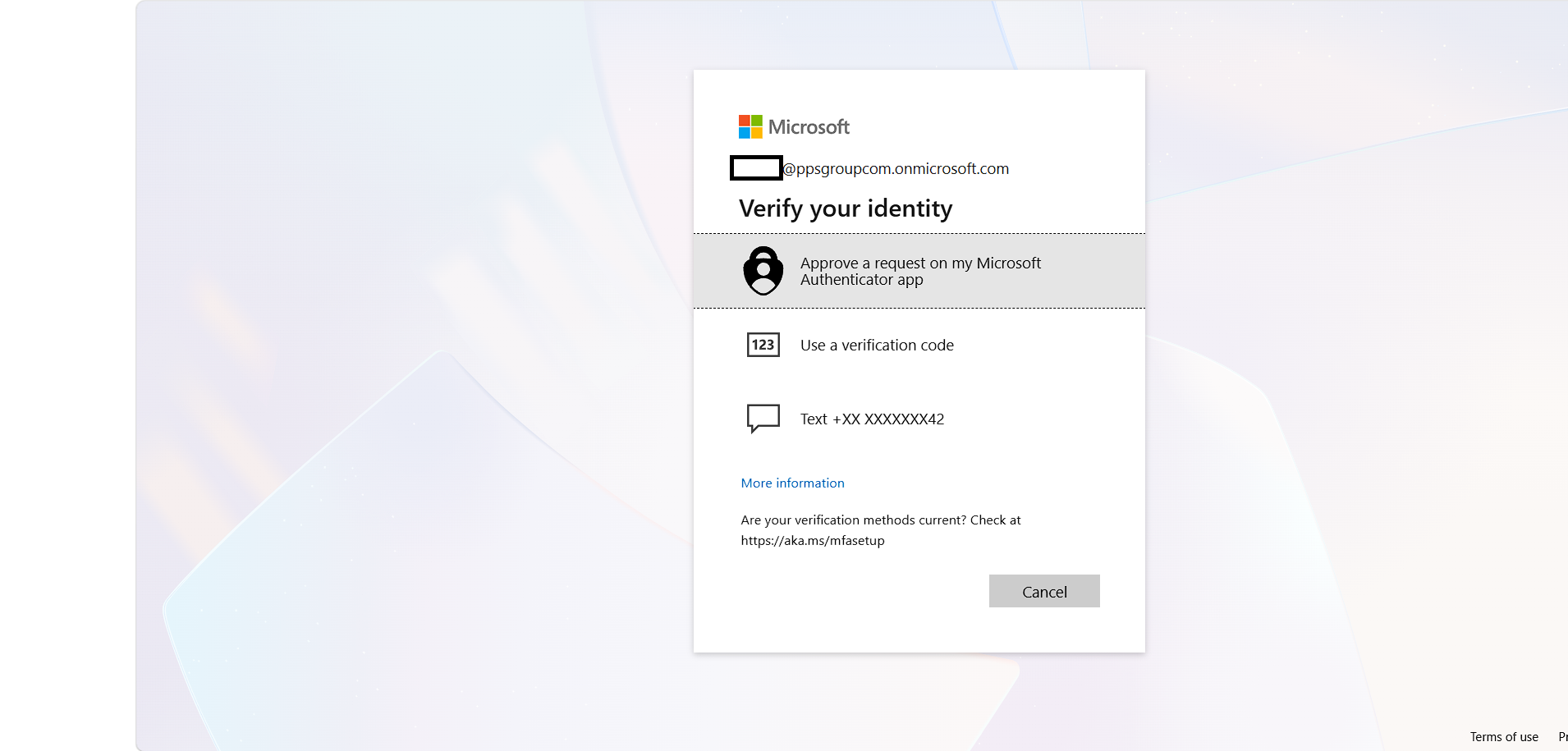Screen dimensions: 1568x751
Task: Click the Verify your identity heading
Action: click(x=846, y=208)
